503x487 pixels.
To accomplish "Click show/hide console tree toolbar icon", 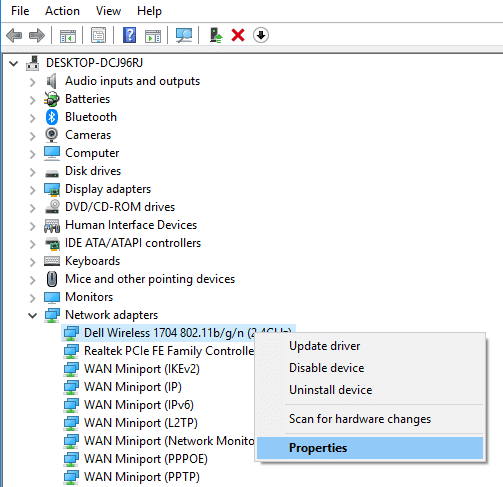I will coord(68,36).
